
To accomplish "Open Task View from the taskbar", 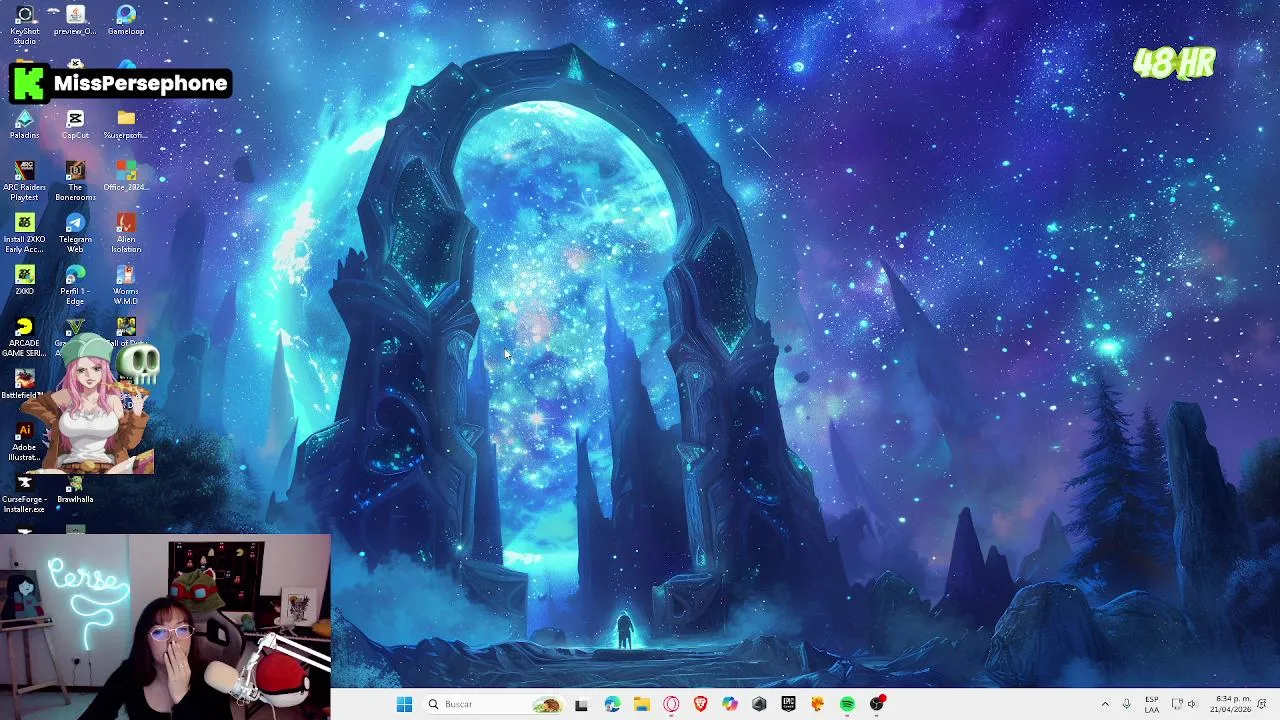I will pos(581,704).
